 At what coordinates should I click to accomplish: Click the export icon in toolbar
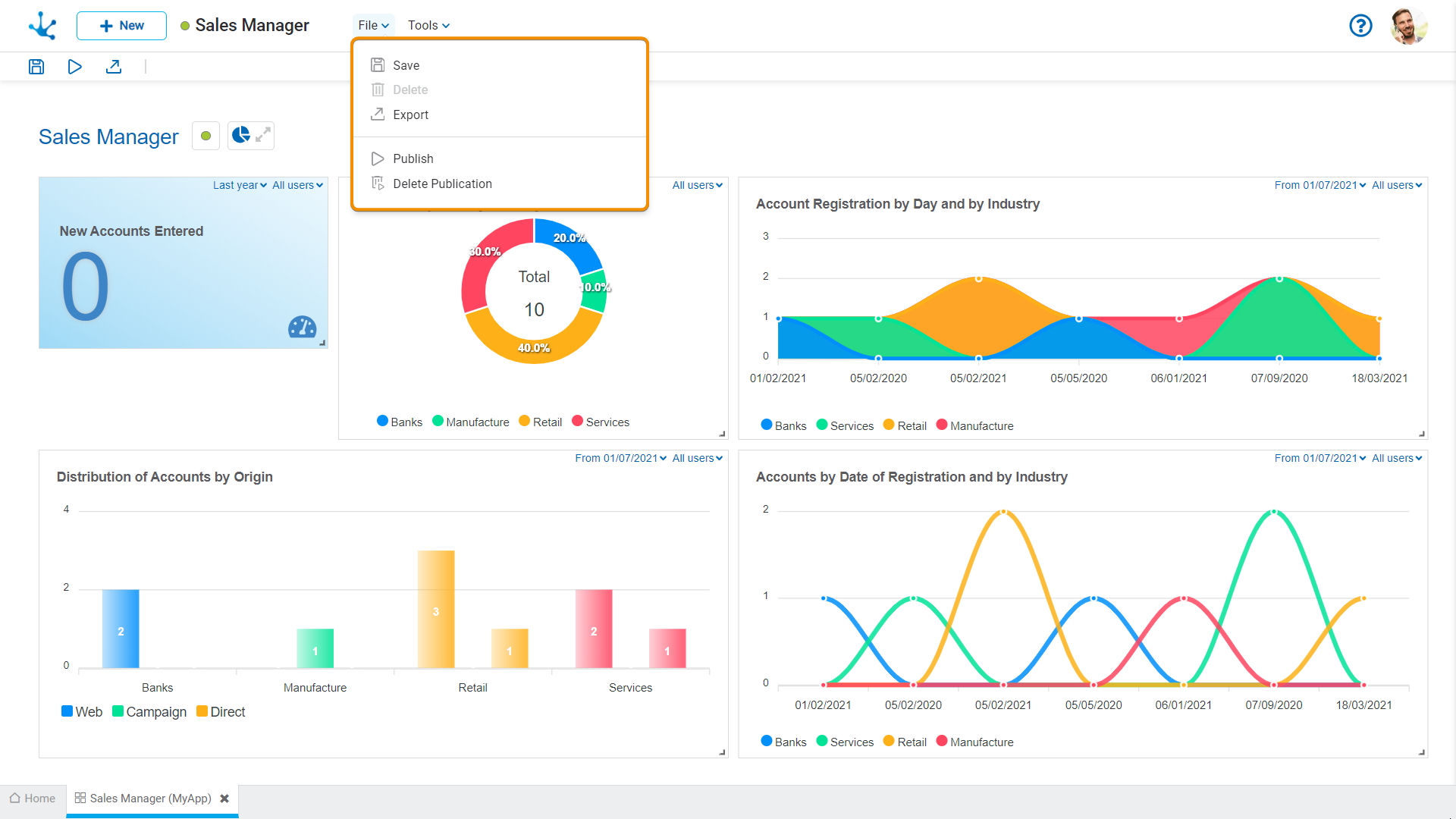point(114,67)
